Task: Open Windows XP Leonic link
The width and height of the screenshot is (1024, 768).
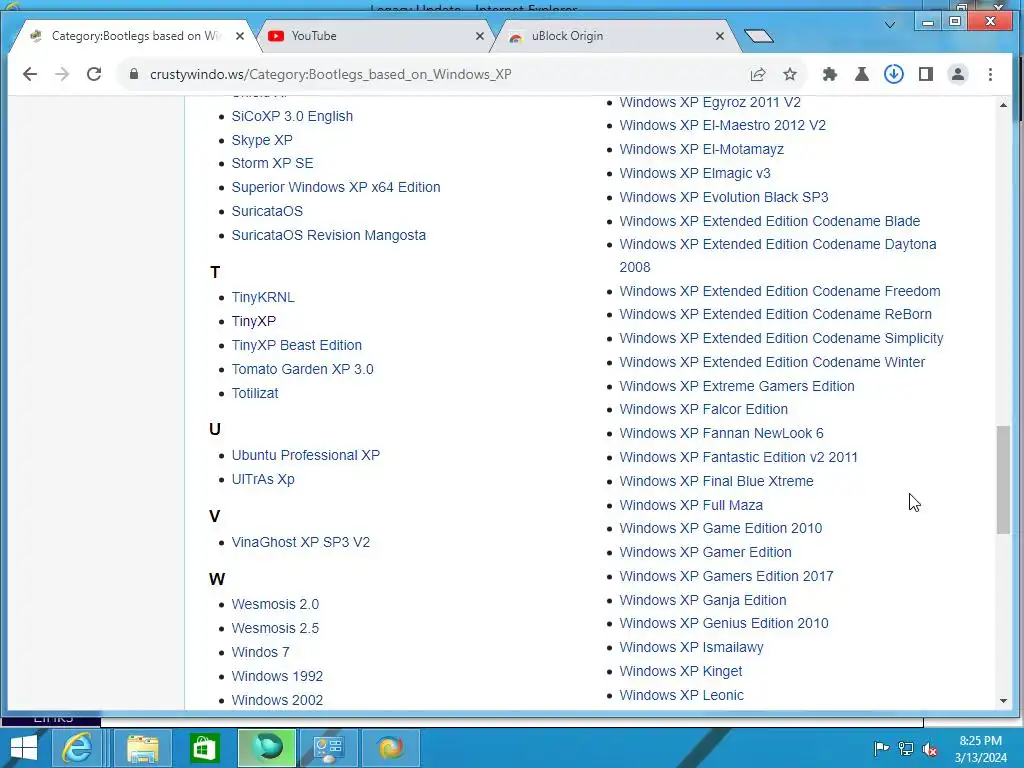Action: pyautogui.click(x=681, y=696)
